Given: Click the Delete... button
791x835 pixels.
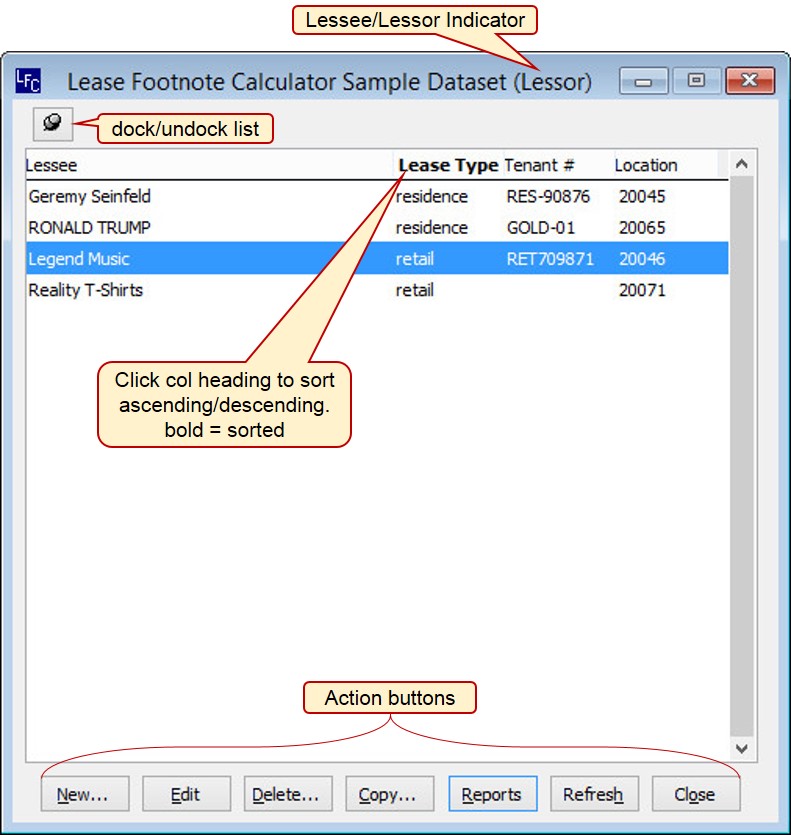Looking at the screenshot, I should (288, 794).
